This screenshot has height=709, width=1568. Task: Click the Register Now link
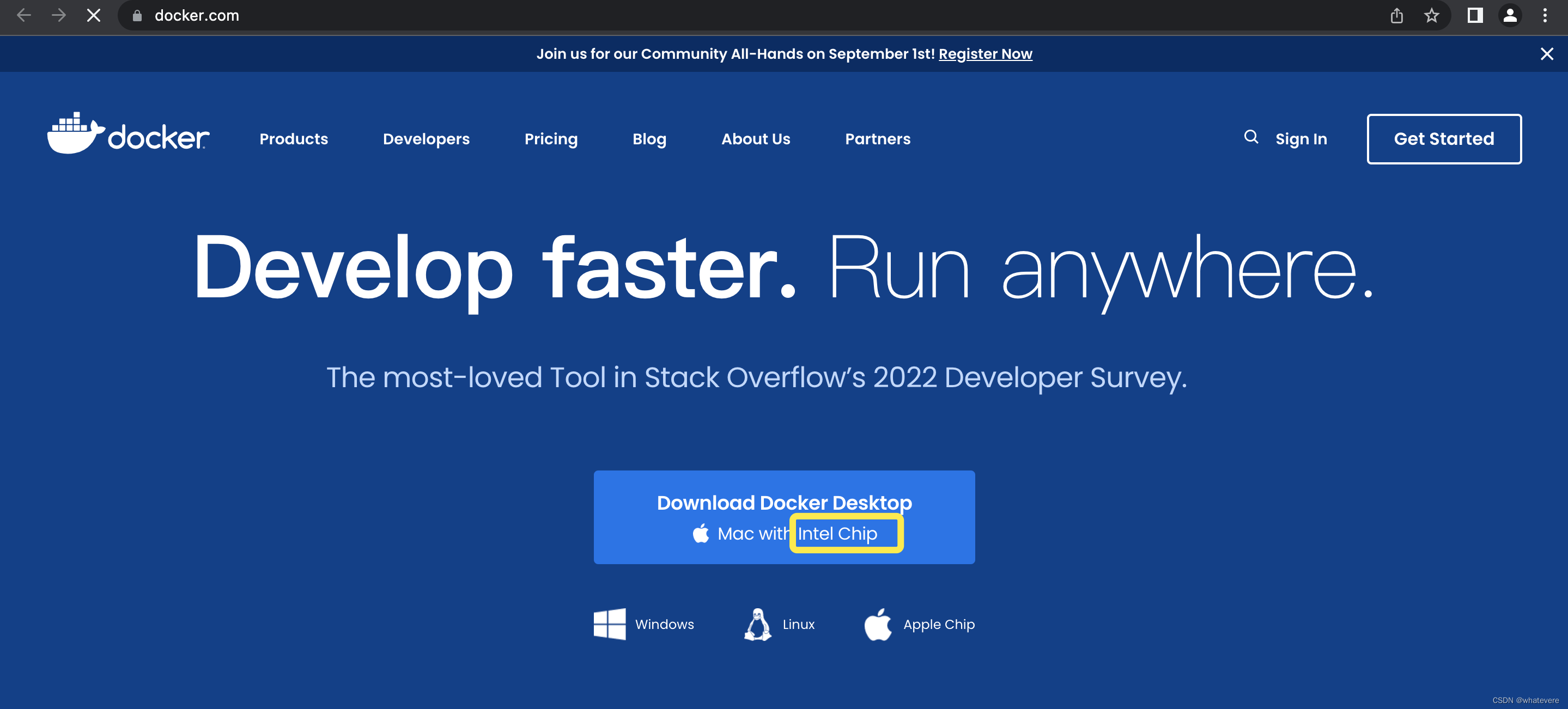(985, 54)
